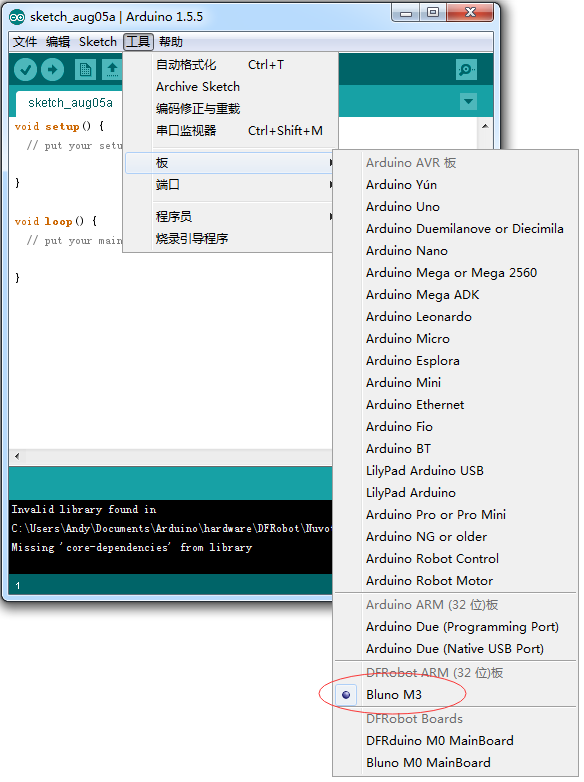Select Arduino Mini board

[x=456, y=383]
